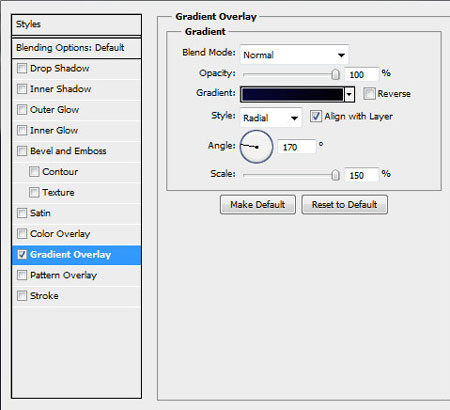Uncheck the Gradient Overlay checkbox
Image resolution: width=450 pixels, height=410 pixels.
(22, 255)
